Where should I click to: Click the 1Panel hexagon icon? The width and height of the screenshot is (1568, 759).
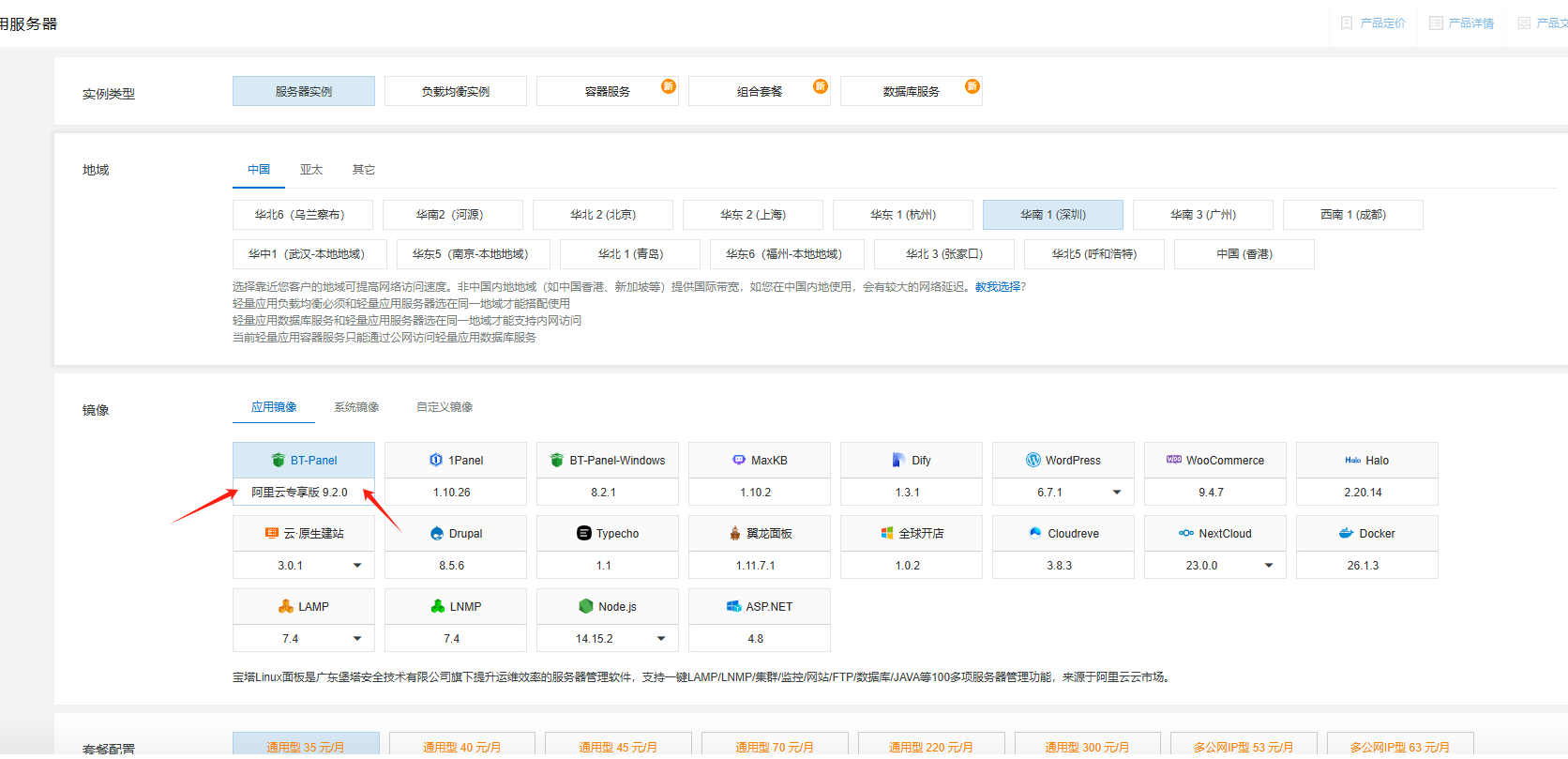(x=436, y=461)
